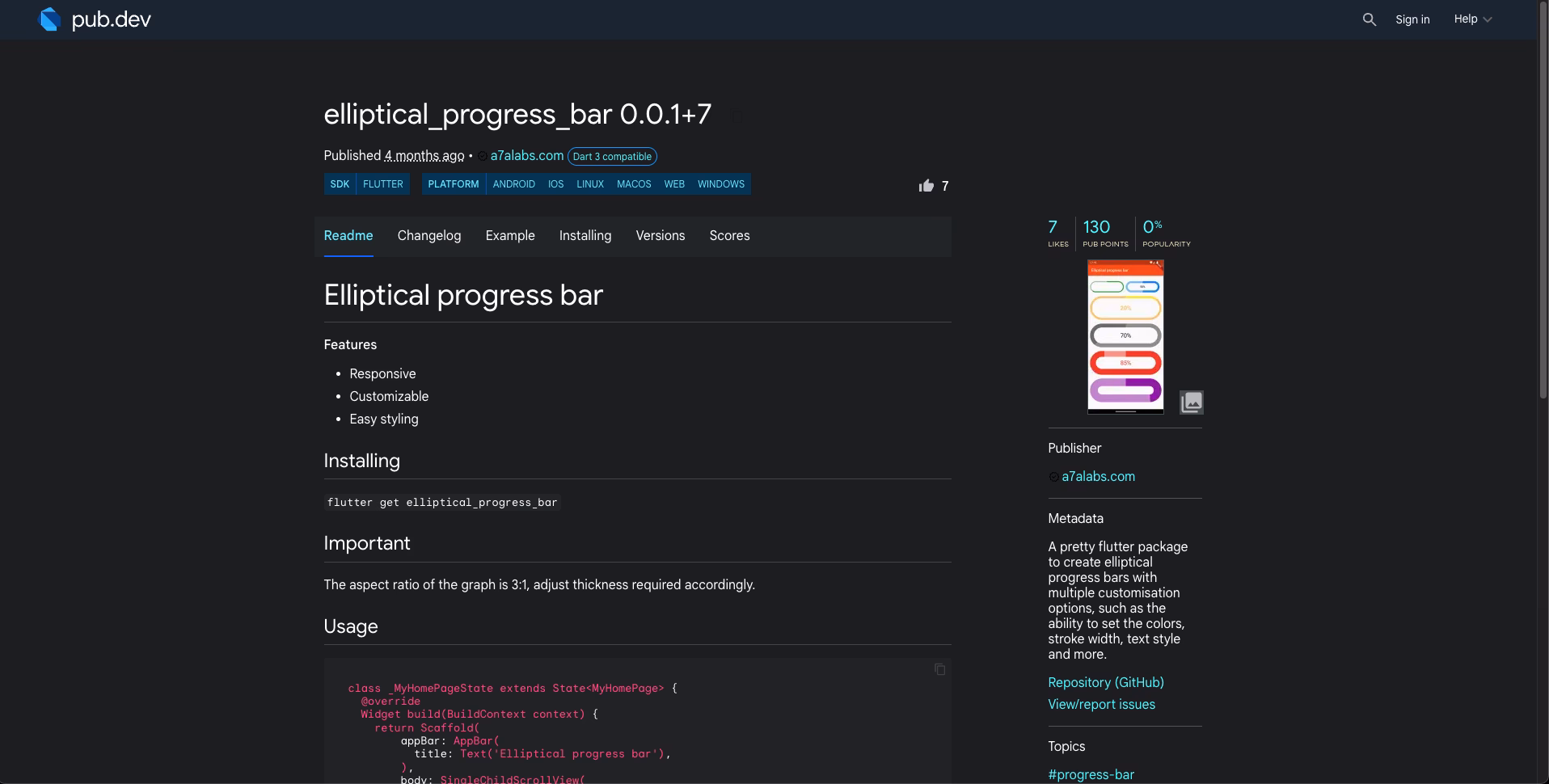This screenshot has height=784, width=1549.
Task: Copy code with the code block copy icon
Action: point(939,669)
